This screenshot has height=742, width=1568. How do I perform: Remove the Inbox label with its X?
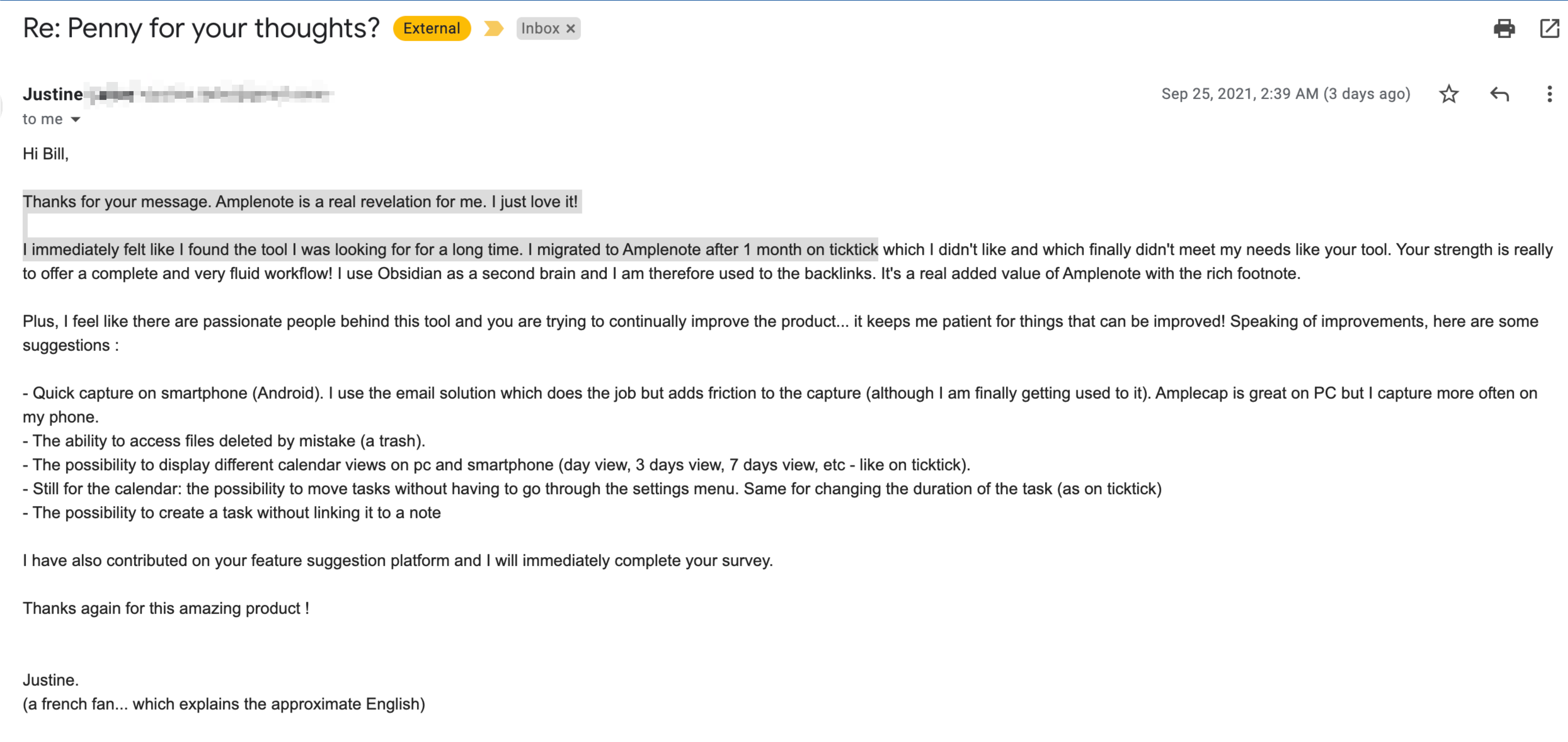click(x=570, y=29)
